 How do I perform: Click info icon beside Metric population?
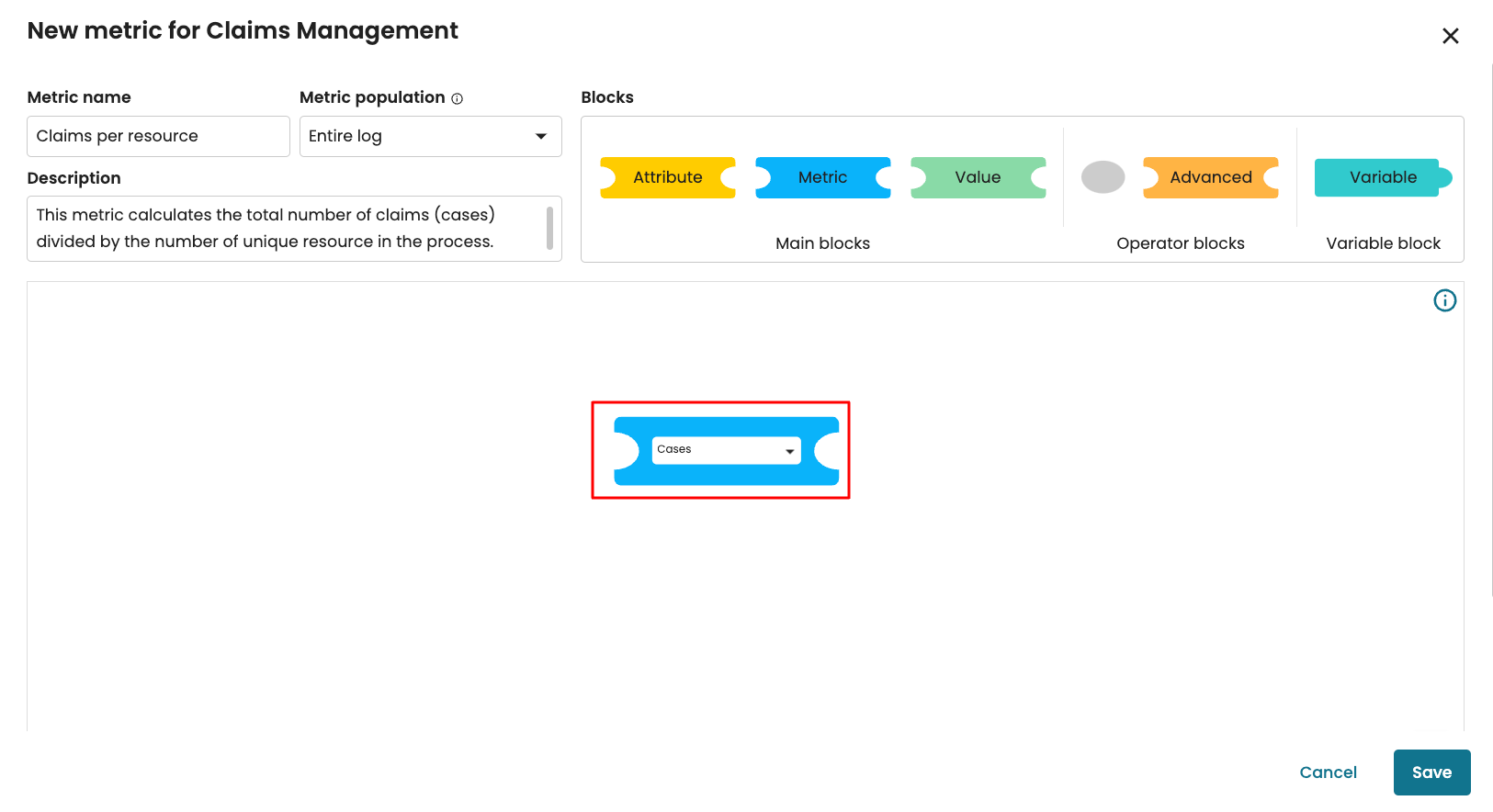coord(457,99)
